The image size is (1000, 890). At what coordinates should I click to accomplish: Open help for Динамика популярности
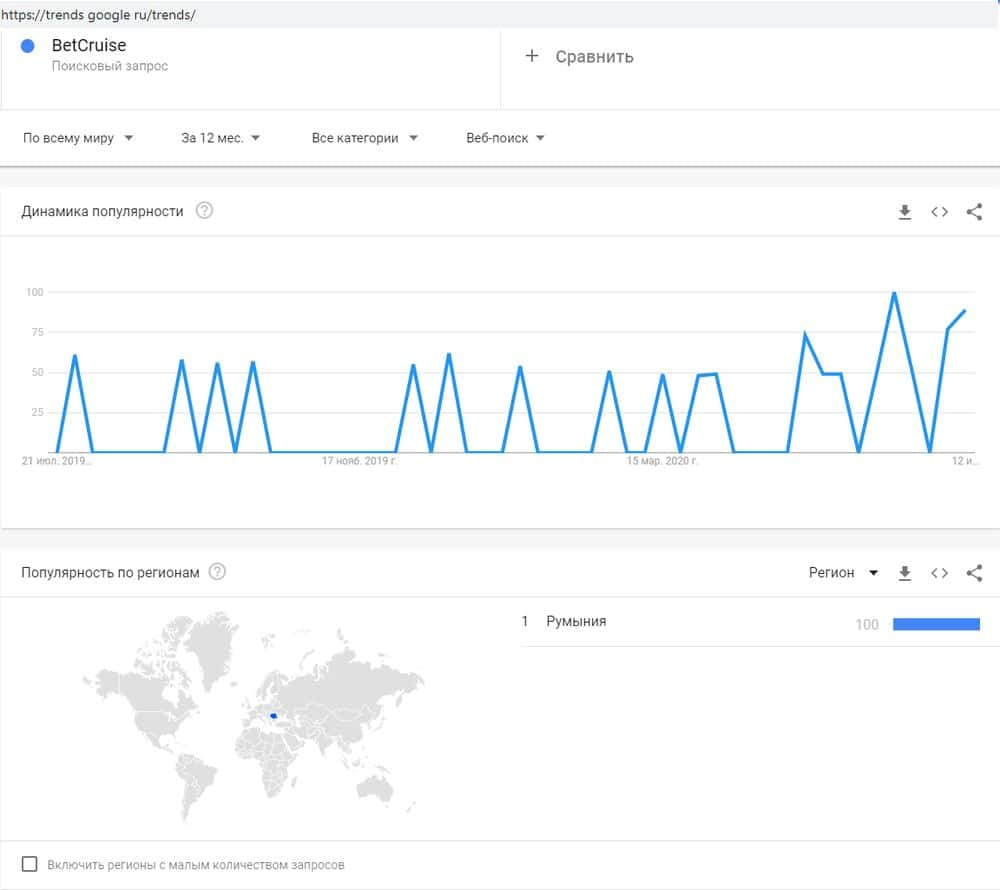point(204,211)
